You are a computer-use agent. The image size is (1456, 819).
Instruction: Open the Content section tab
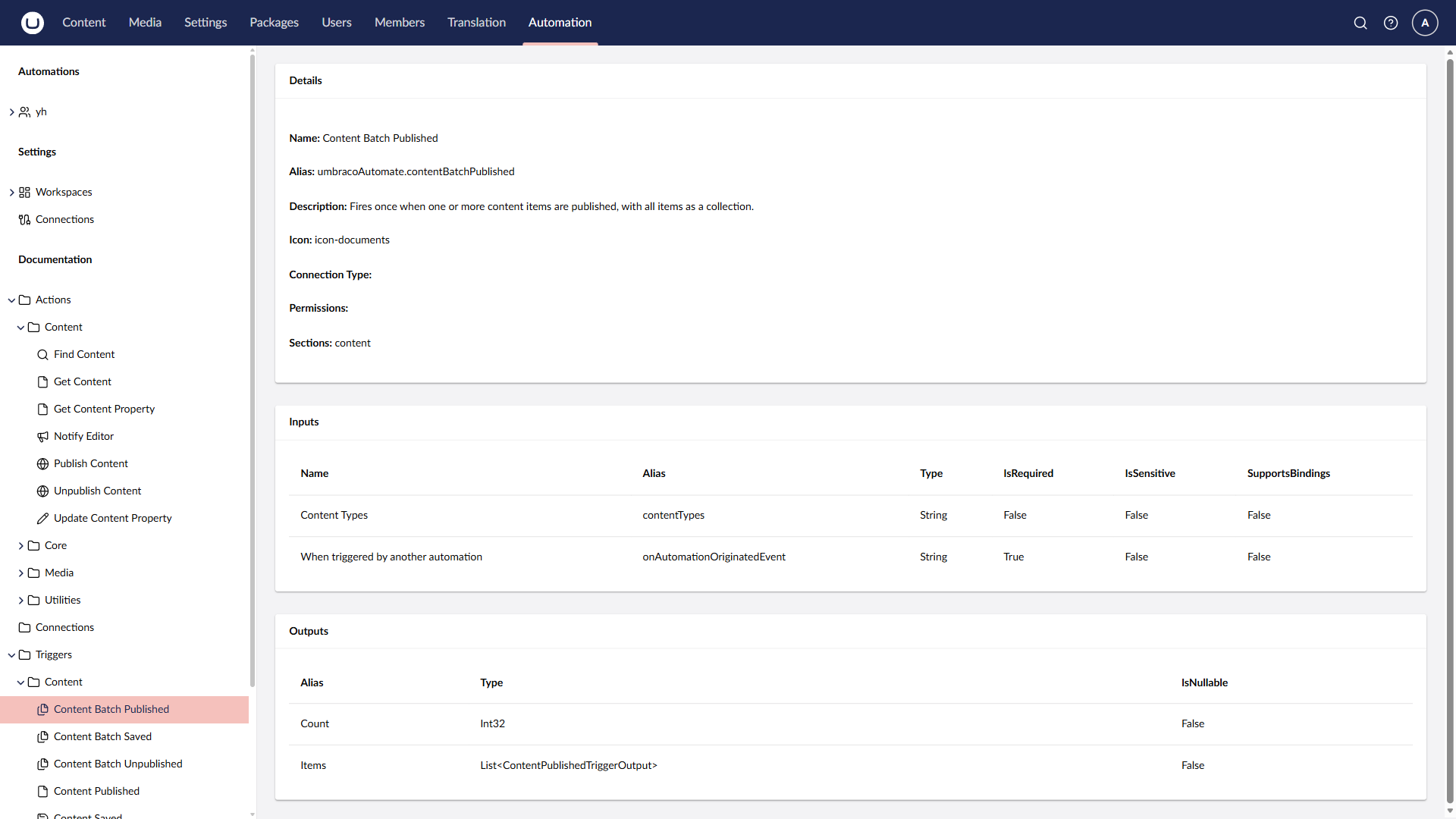coord(84,23)
